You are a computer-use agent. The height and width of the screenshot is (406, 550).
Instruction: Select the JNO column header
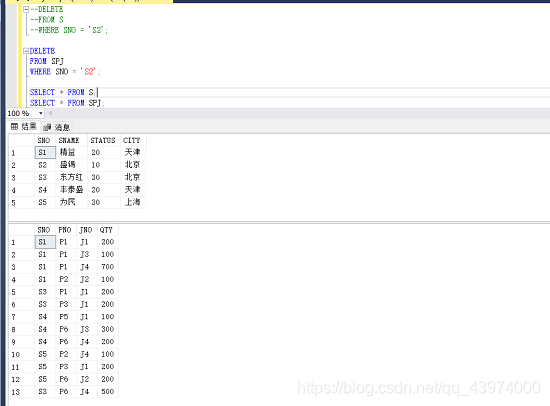tap(86, 230)
